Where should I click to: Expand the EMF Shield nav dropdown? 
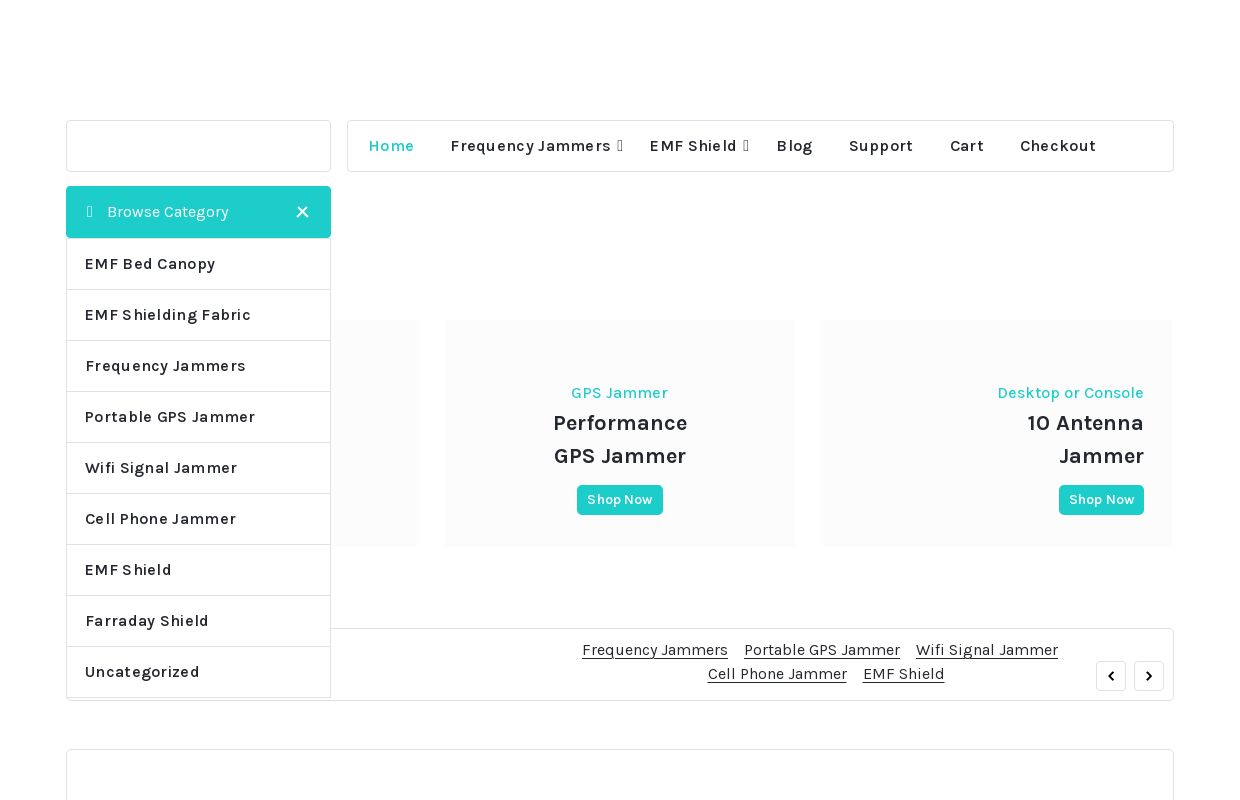(746, 146)
